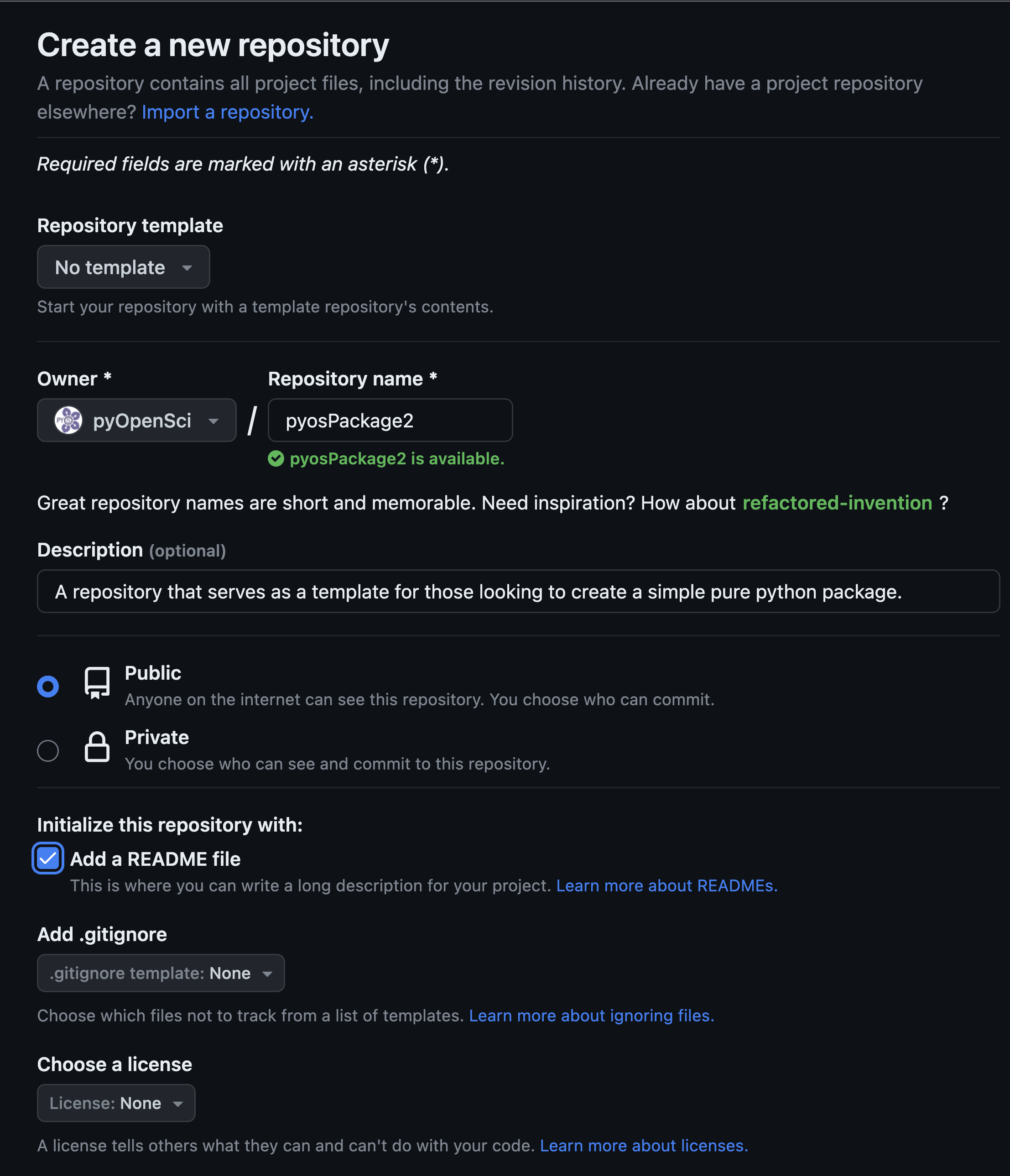Uncheck the Add a README file checkbox
1010x1176 pixels.
click(48, 858)
